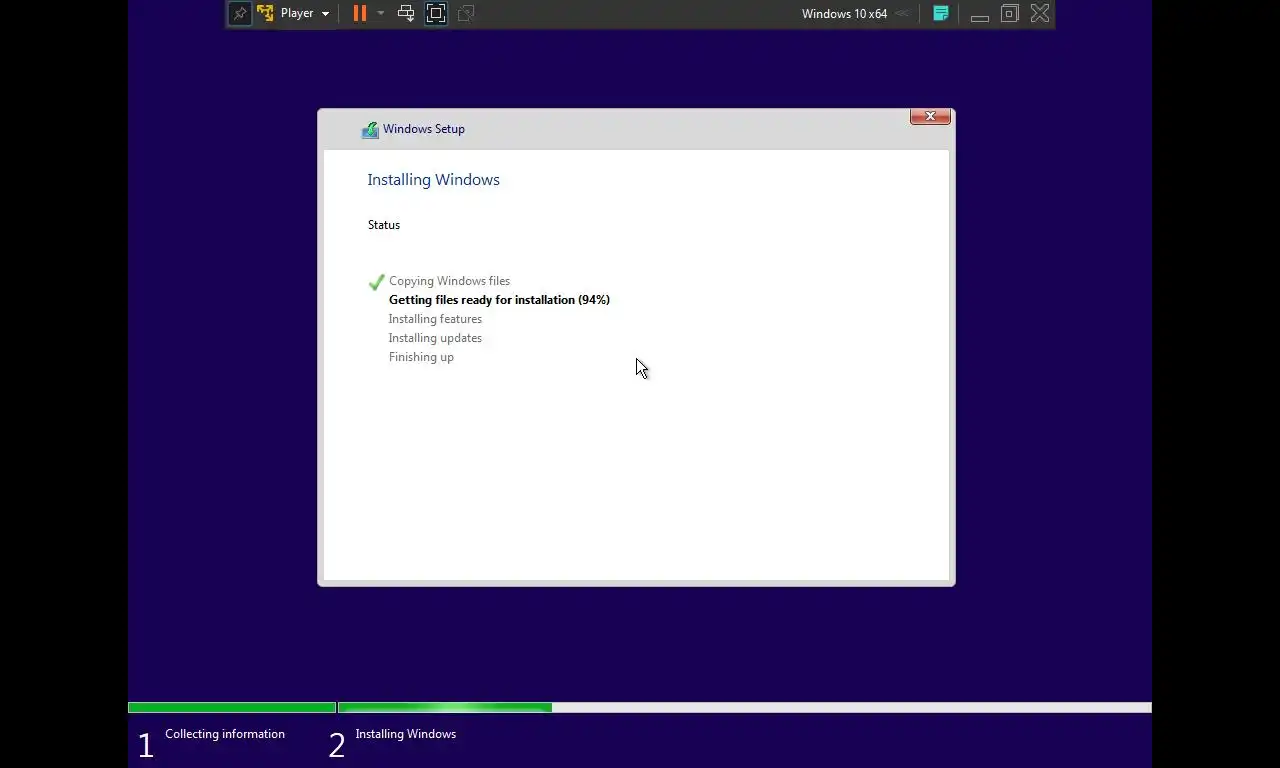This screenshot has width=1280, height=768.
Task: Expand the Player dropdown arrow
Action: click(325, 14)
